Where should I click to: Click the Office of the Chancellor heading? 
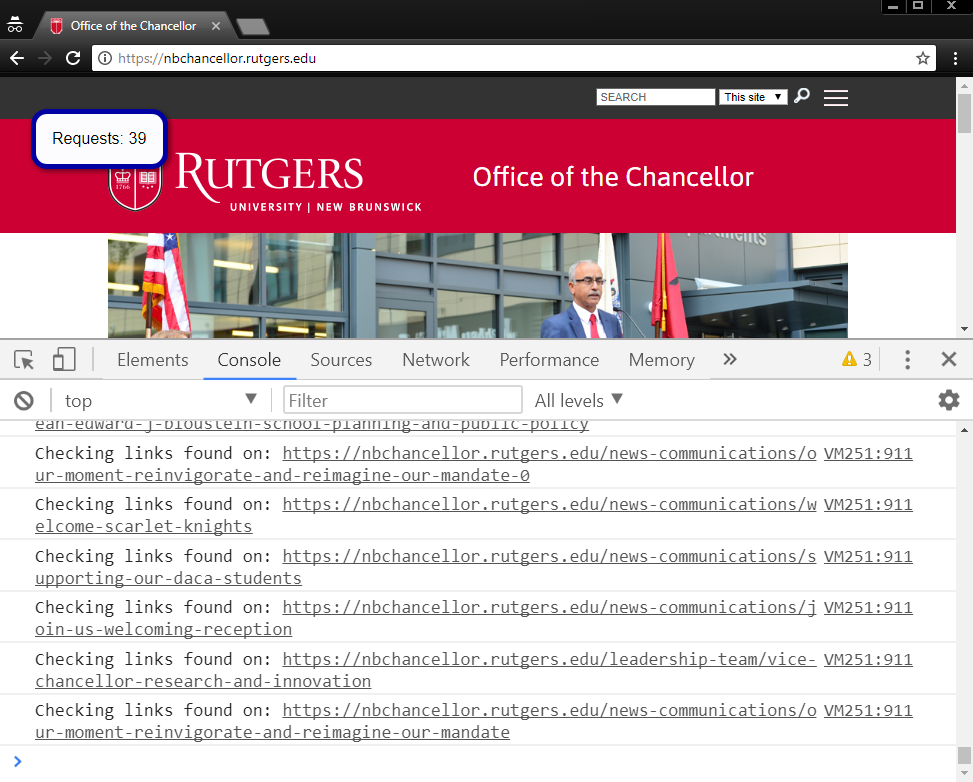point(613,178)
